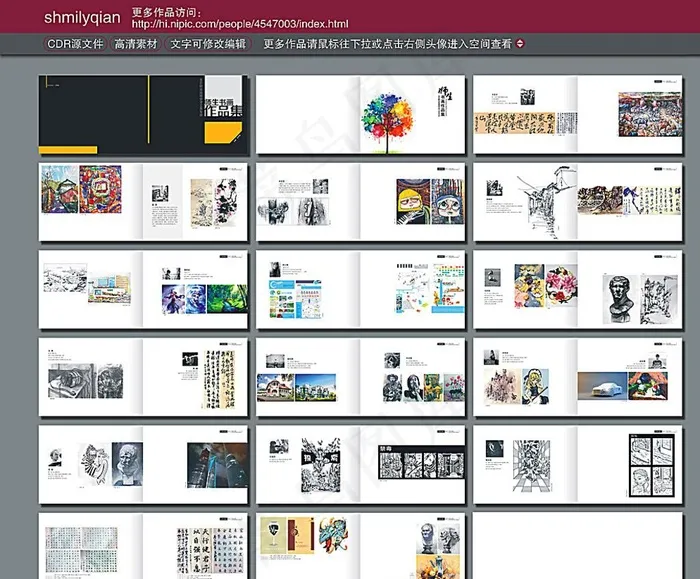
Task: Open the spread with blue infographic designs
Action: [360, 289]
